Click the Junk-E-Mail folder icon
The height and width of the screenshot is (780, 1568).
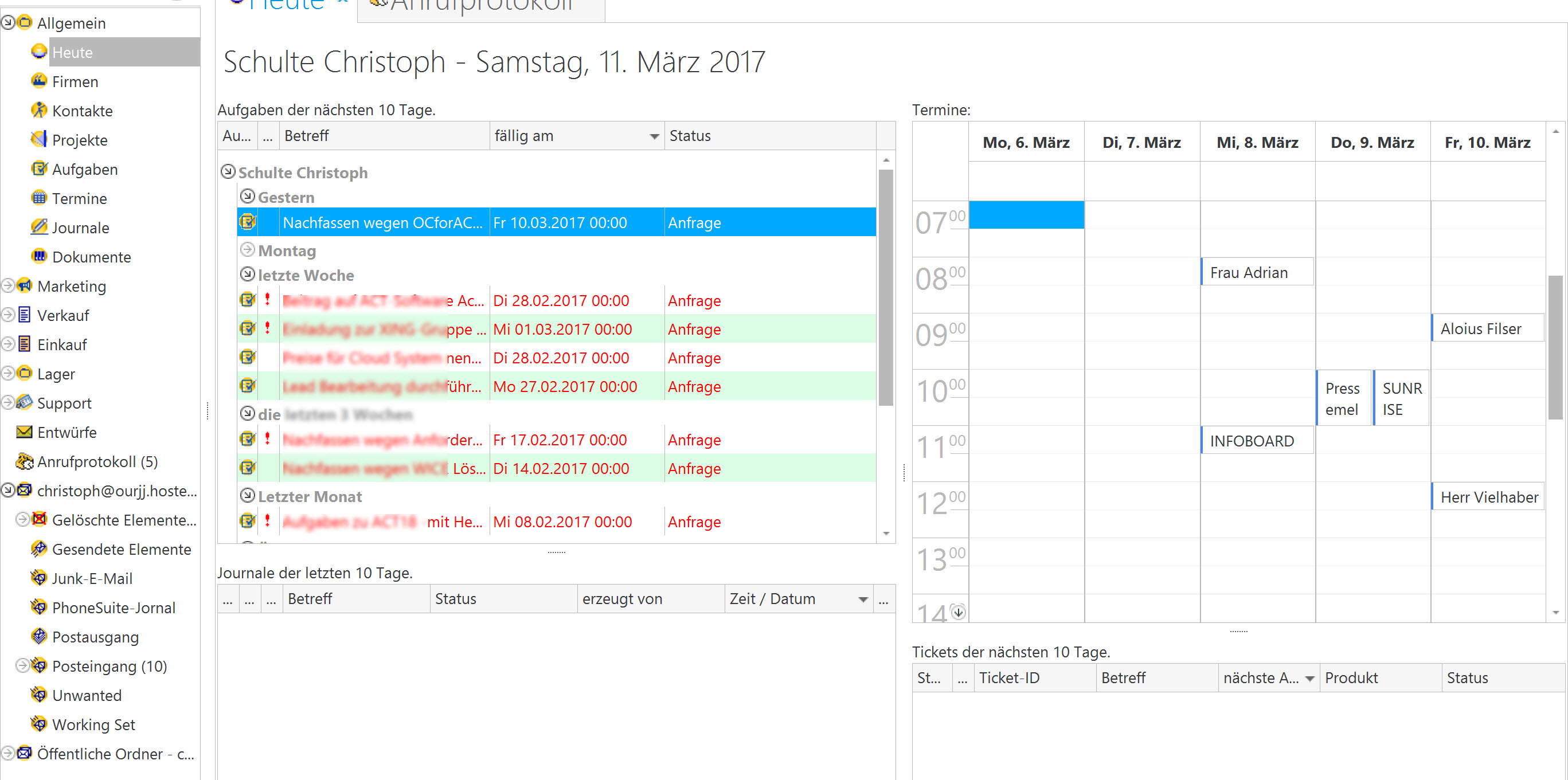[39, 578]
